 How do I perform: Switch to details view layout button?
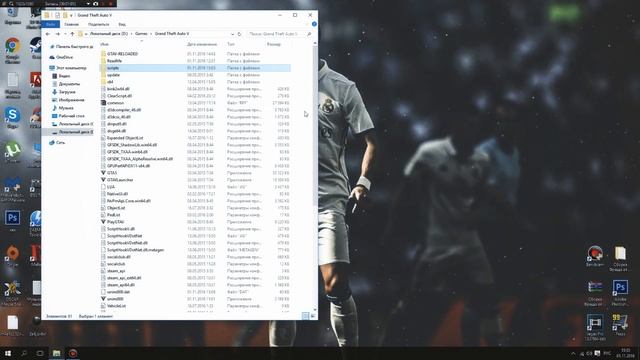click(305, 316)
